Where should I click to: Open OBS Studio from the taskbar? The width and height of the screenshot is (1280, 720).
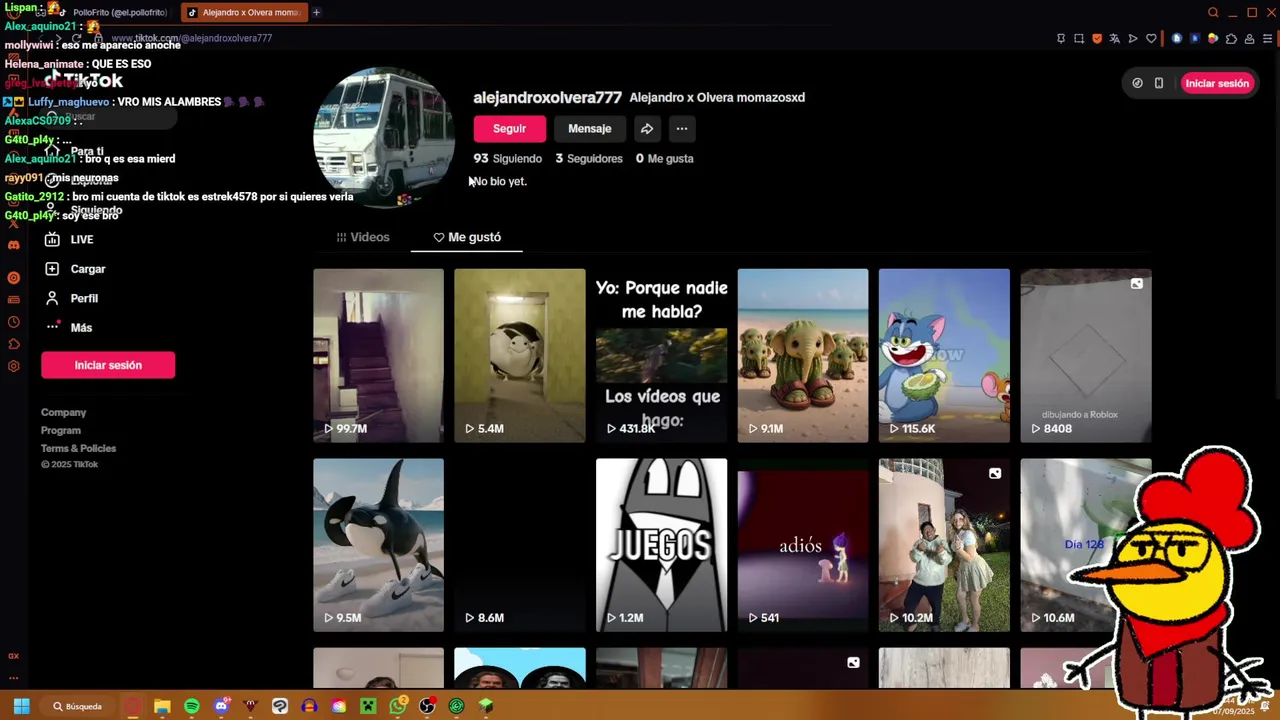427,706
